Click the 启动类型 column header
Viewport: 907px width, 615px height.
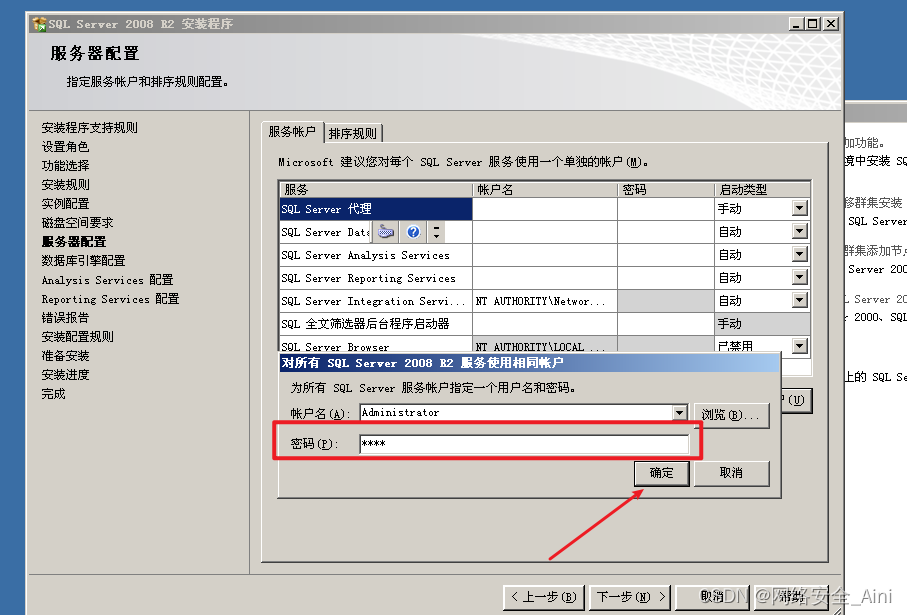[762, 190]
